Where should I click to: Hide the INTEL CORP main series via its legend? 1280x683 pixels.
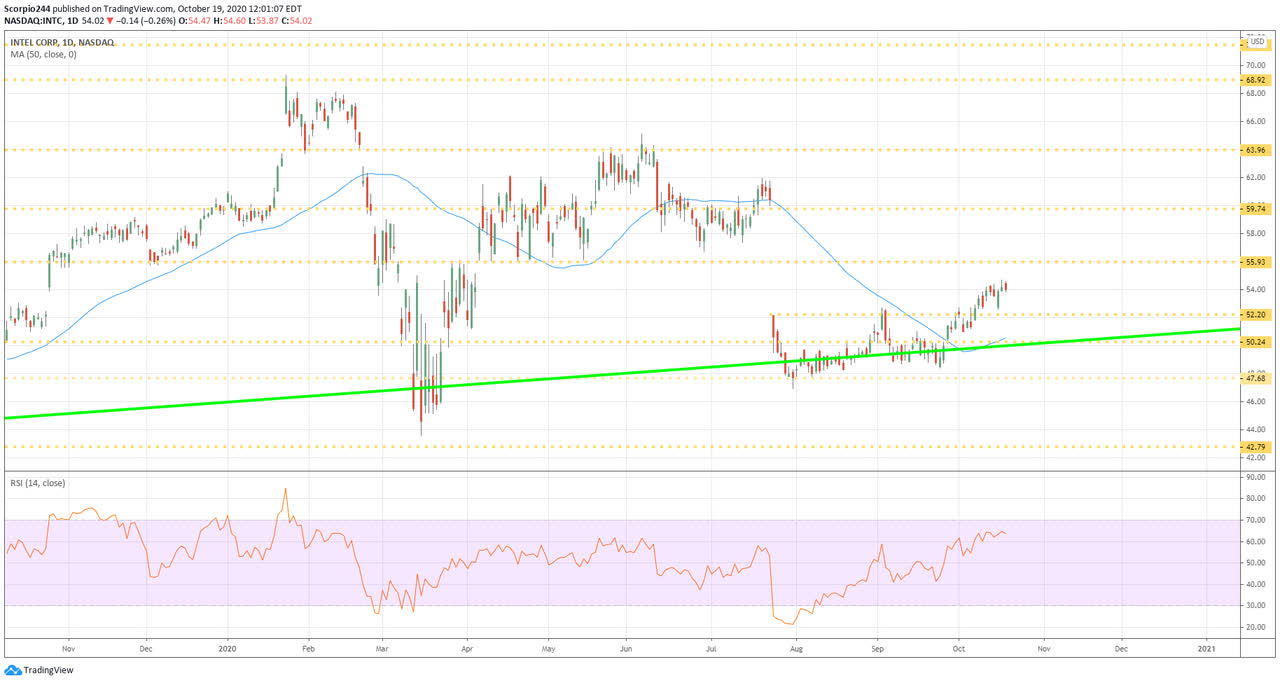tap(62, 42)
